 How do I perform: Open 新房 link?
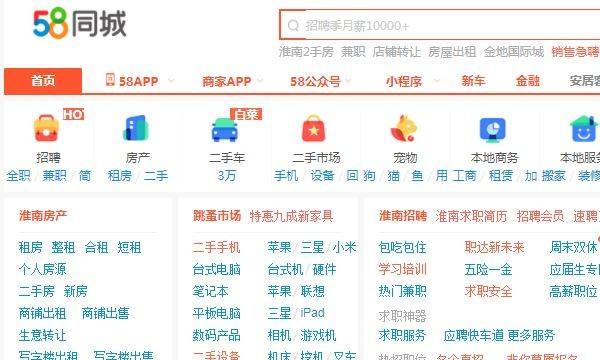coord(76,291)
